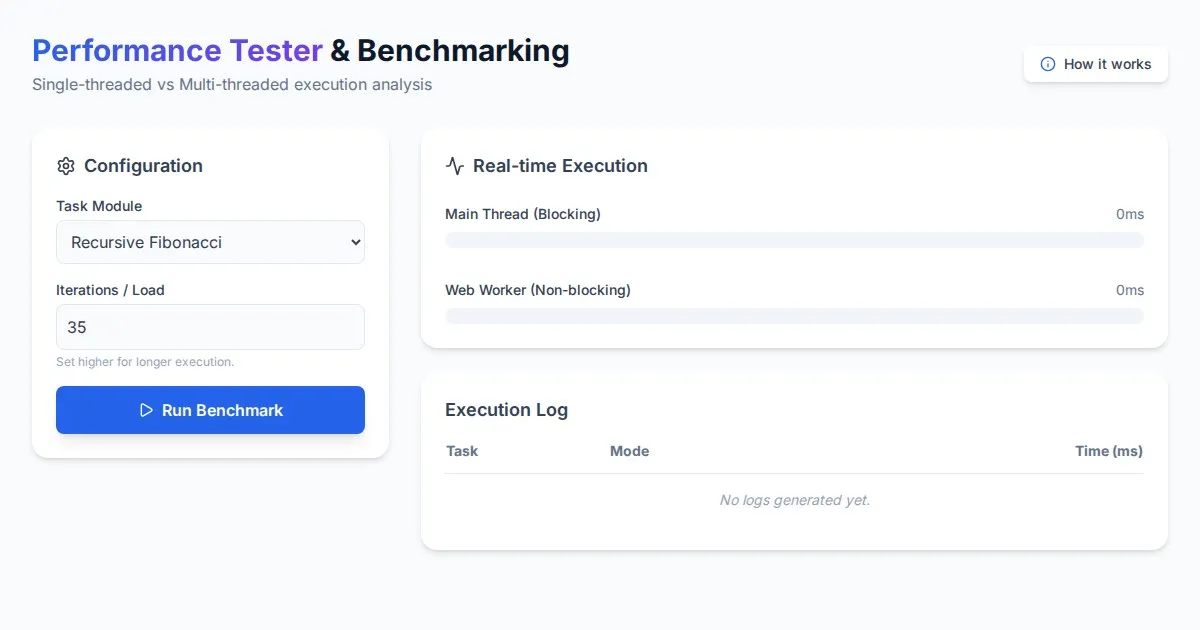Click the Main Thread 0ms time value
Viewport: 1200px width, 630px height.
point(1129,214)
